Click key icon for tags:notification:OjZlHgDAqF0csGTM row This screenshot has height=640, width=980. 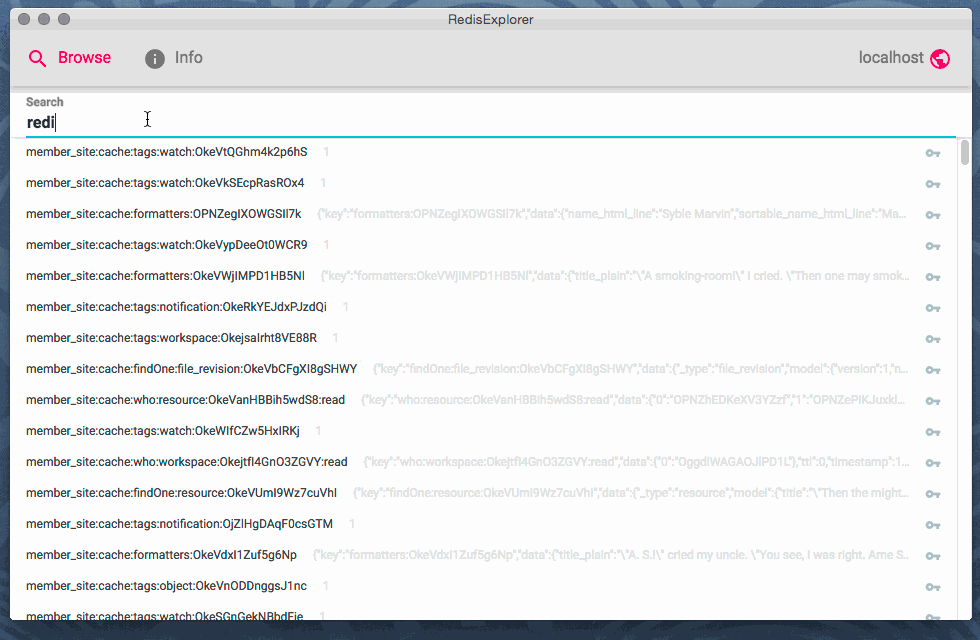pos(932,525)
